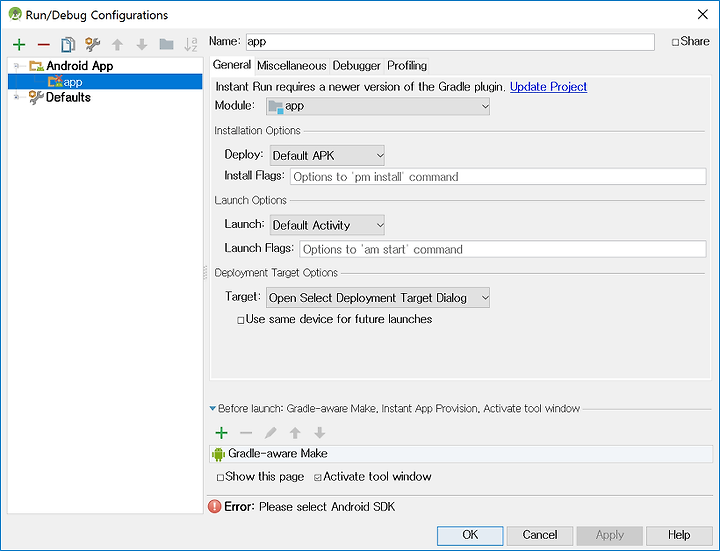Create a new folder for configurations

pos(166,44)
